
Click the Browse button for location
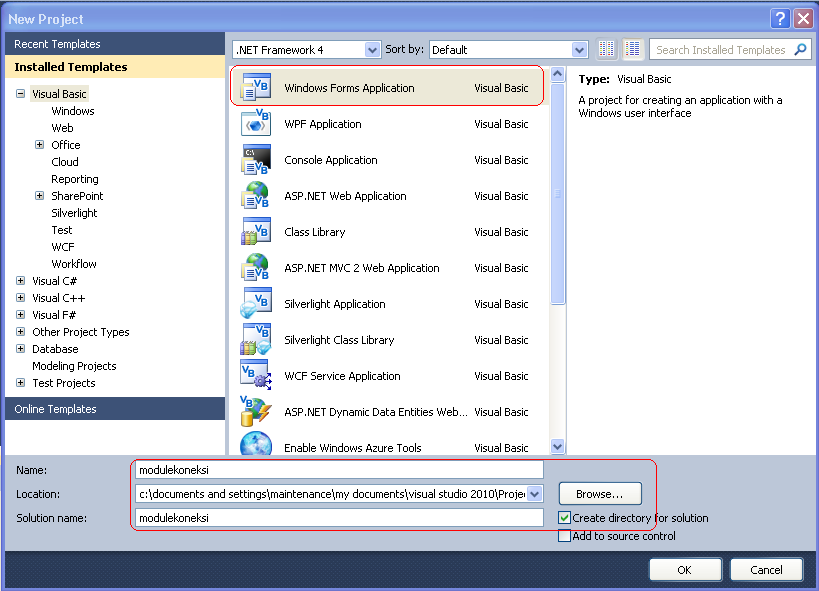pos(599,493)
